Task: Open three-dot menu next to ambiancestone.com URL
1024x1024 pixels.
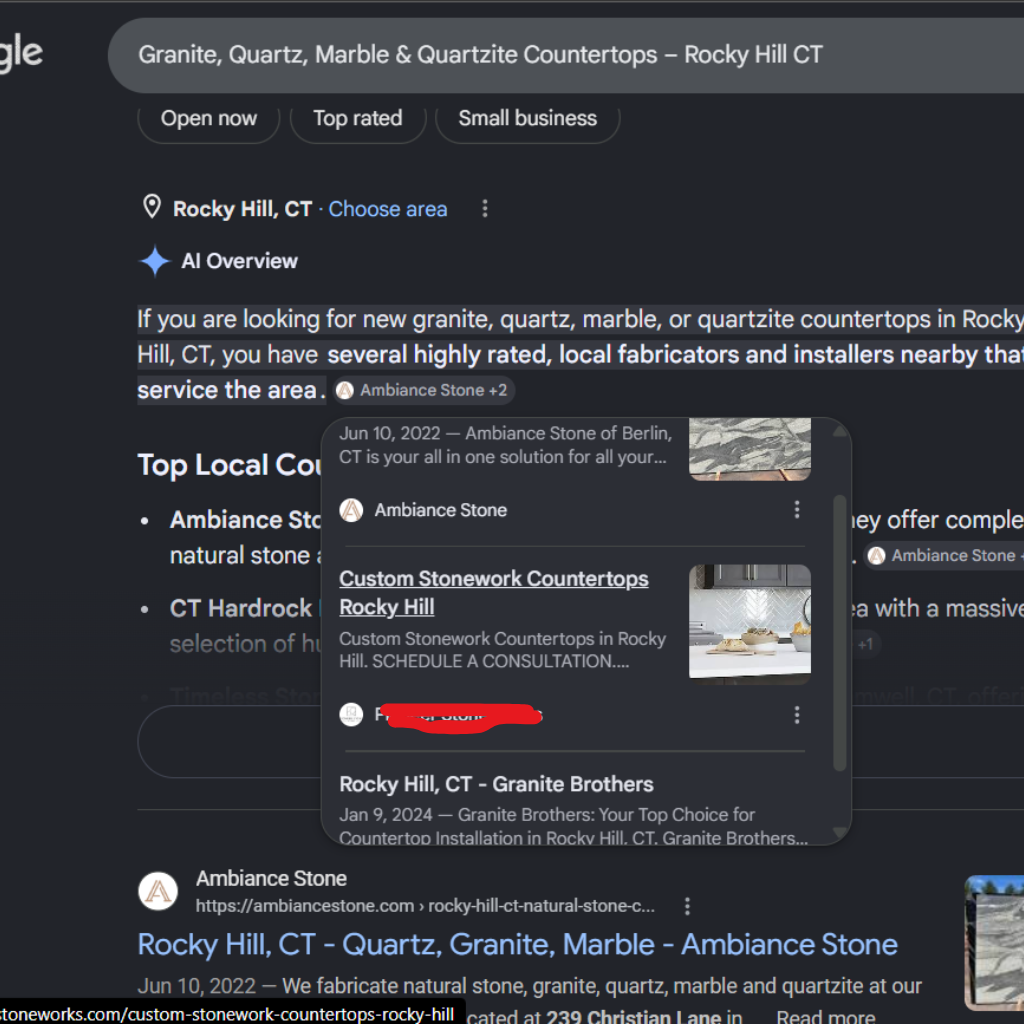Action: pyautogui.click(x=687, y=906)
